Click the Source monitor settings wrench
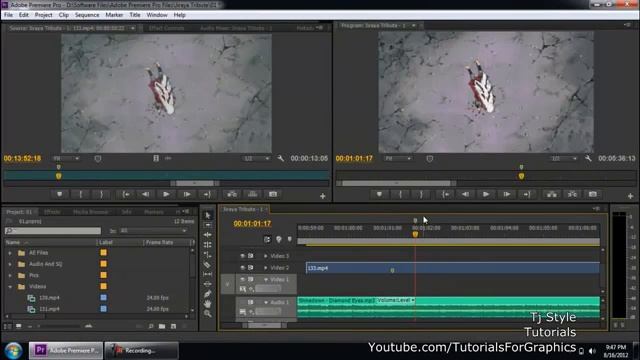The image size is (640, 360). point(280,158)
